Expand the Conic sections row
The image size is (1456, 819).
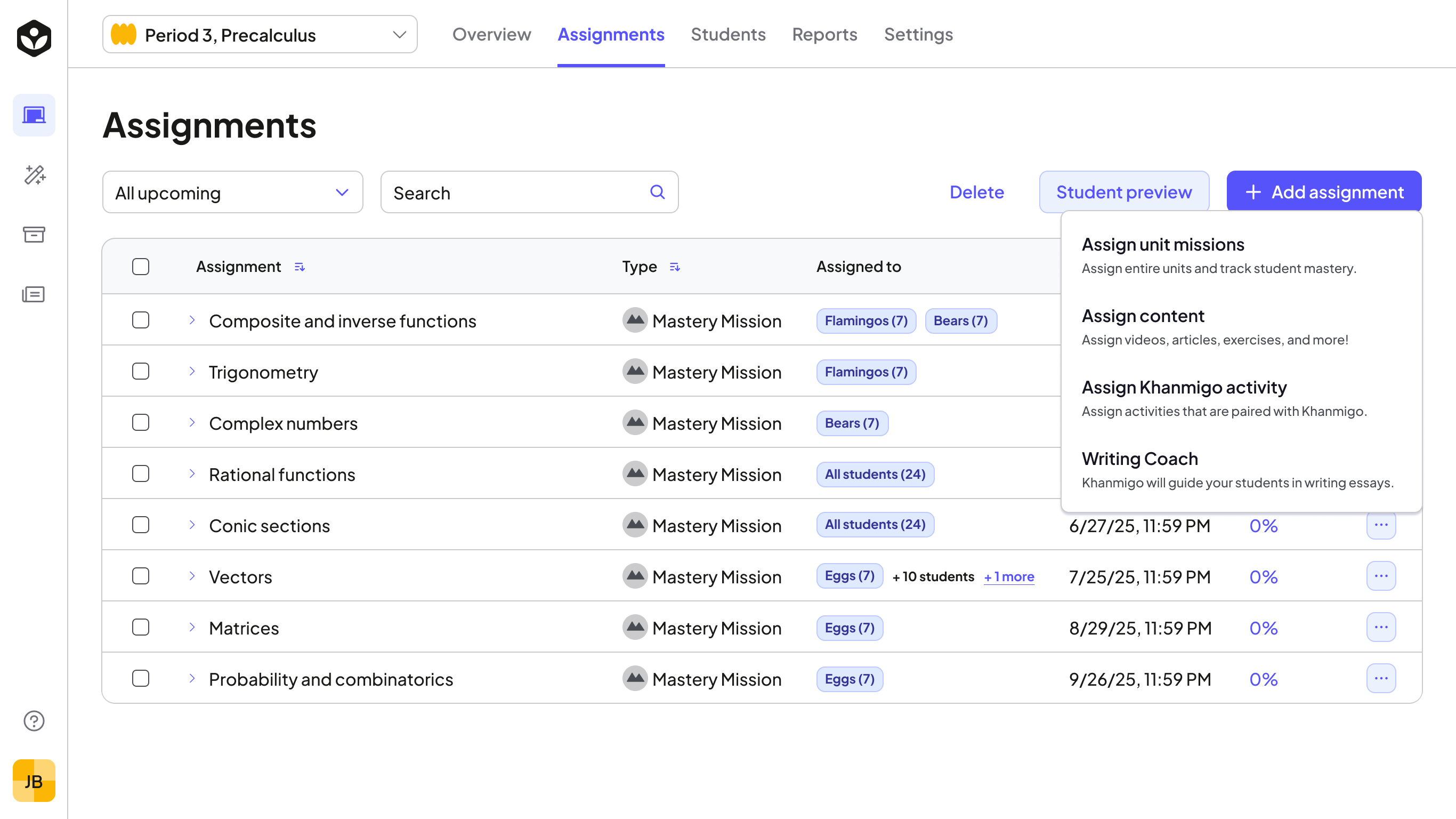click(192, 525)
